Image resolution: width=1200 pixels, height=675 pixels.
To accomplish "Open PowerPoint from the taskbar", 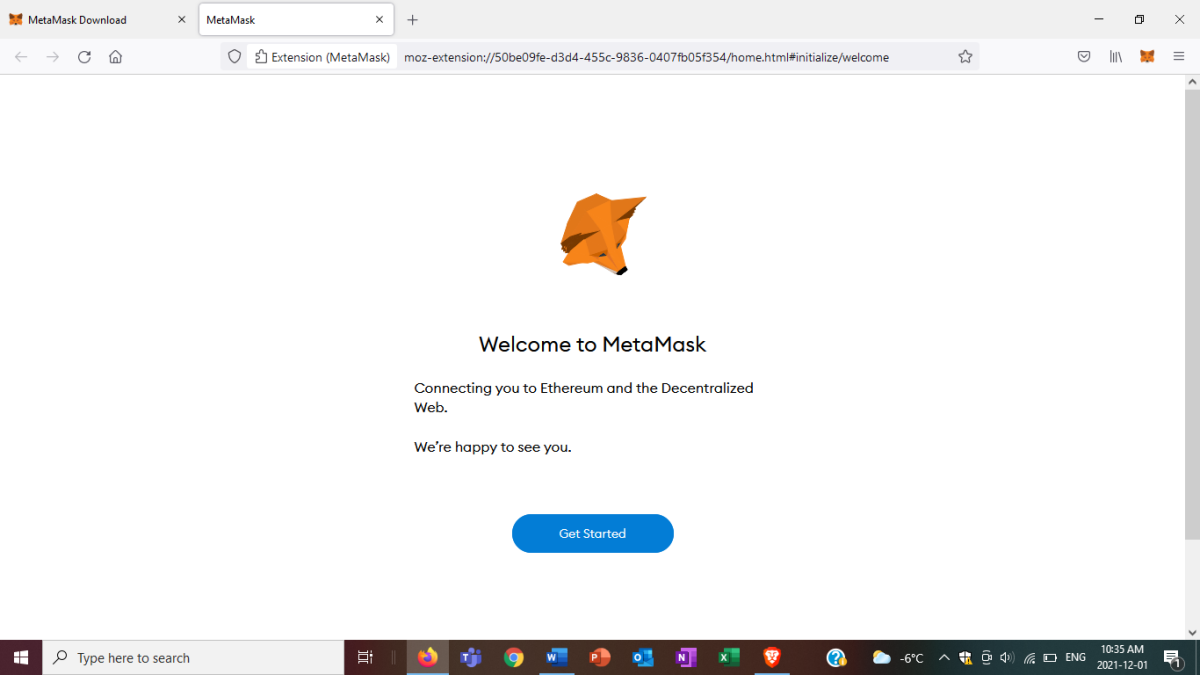I will pos(600,658).
